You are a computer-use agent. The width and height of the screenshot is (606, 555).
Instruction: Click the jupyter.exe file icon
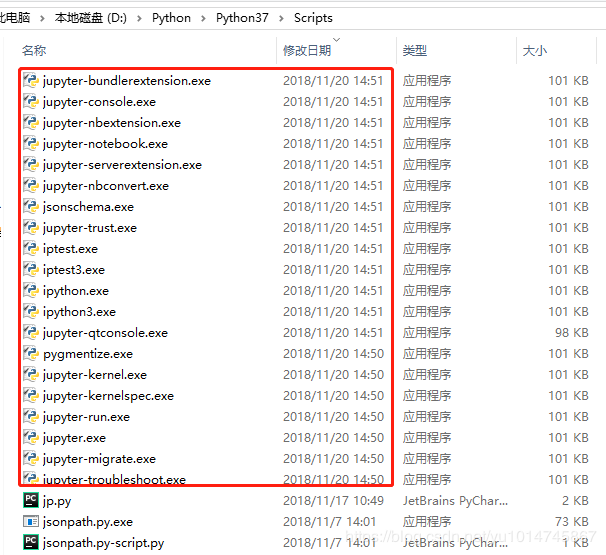point(31,438)
